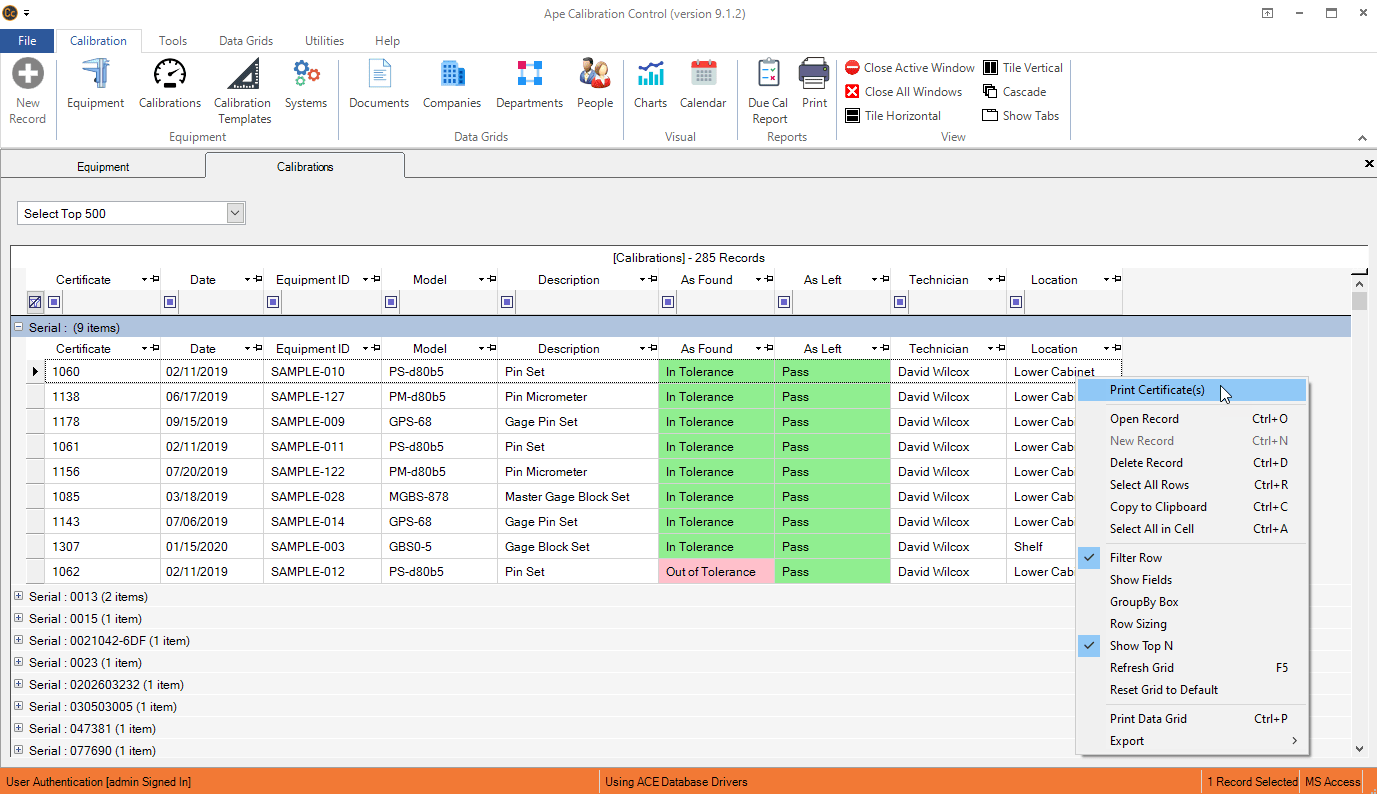The image size is (1377, 794).
Task: Click the vertical scrollbar down arrow
Action: click(1359, 748)
